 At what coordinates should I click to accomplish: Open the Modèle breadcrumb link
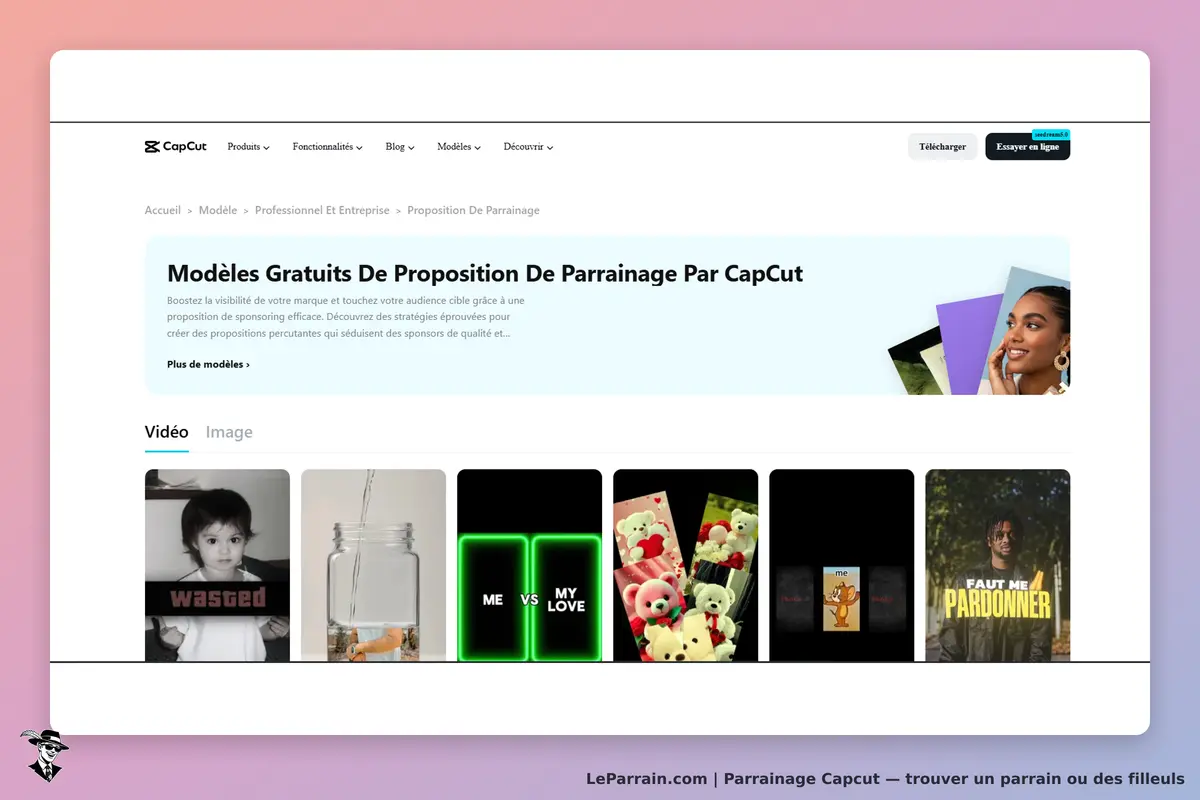click(x=218, y=211)
